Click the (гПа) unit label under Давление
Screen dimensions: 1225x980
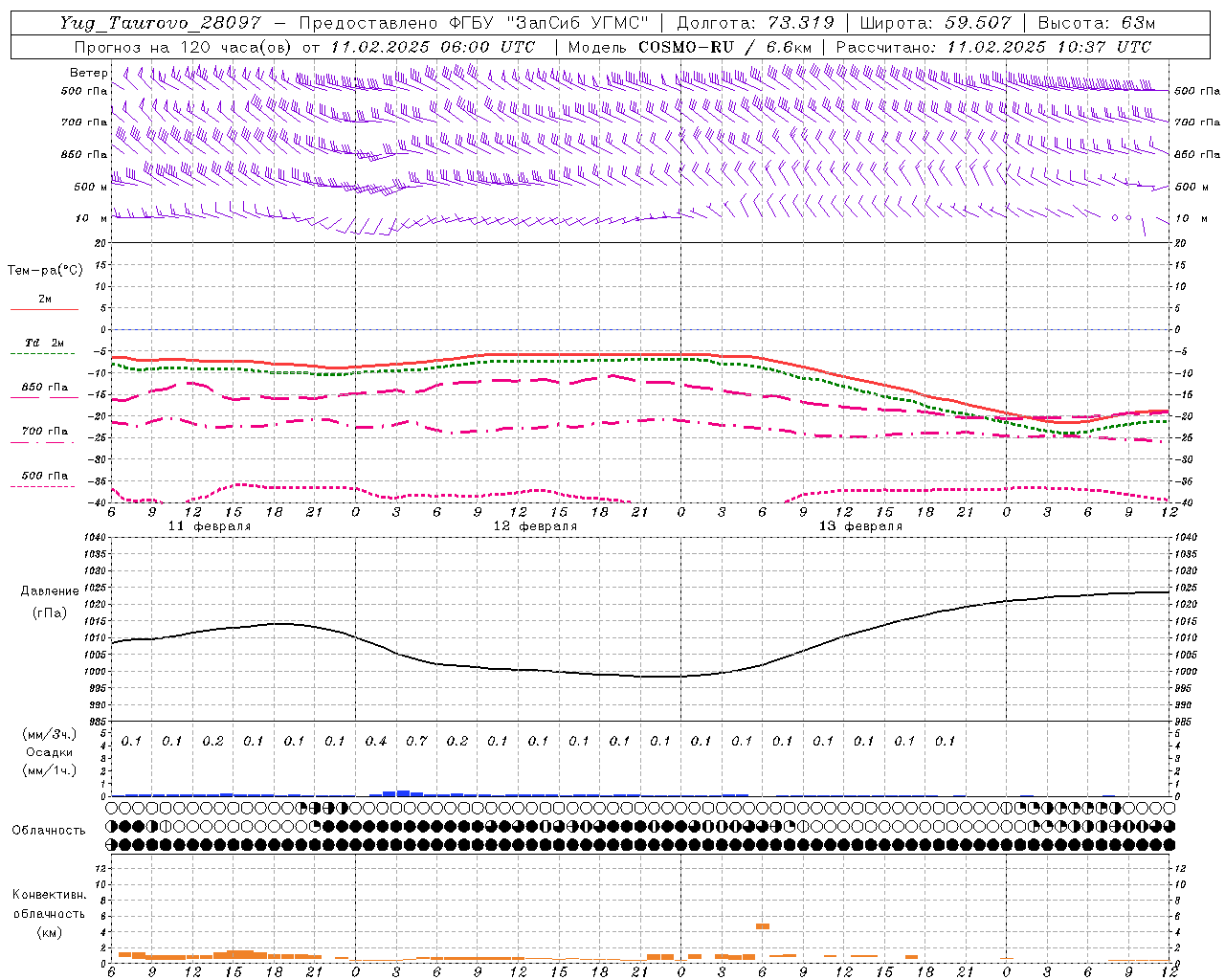click(50, 612)
